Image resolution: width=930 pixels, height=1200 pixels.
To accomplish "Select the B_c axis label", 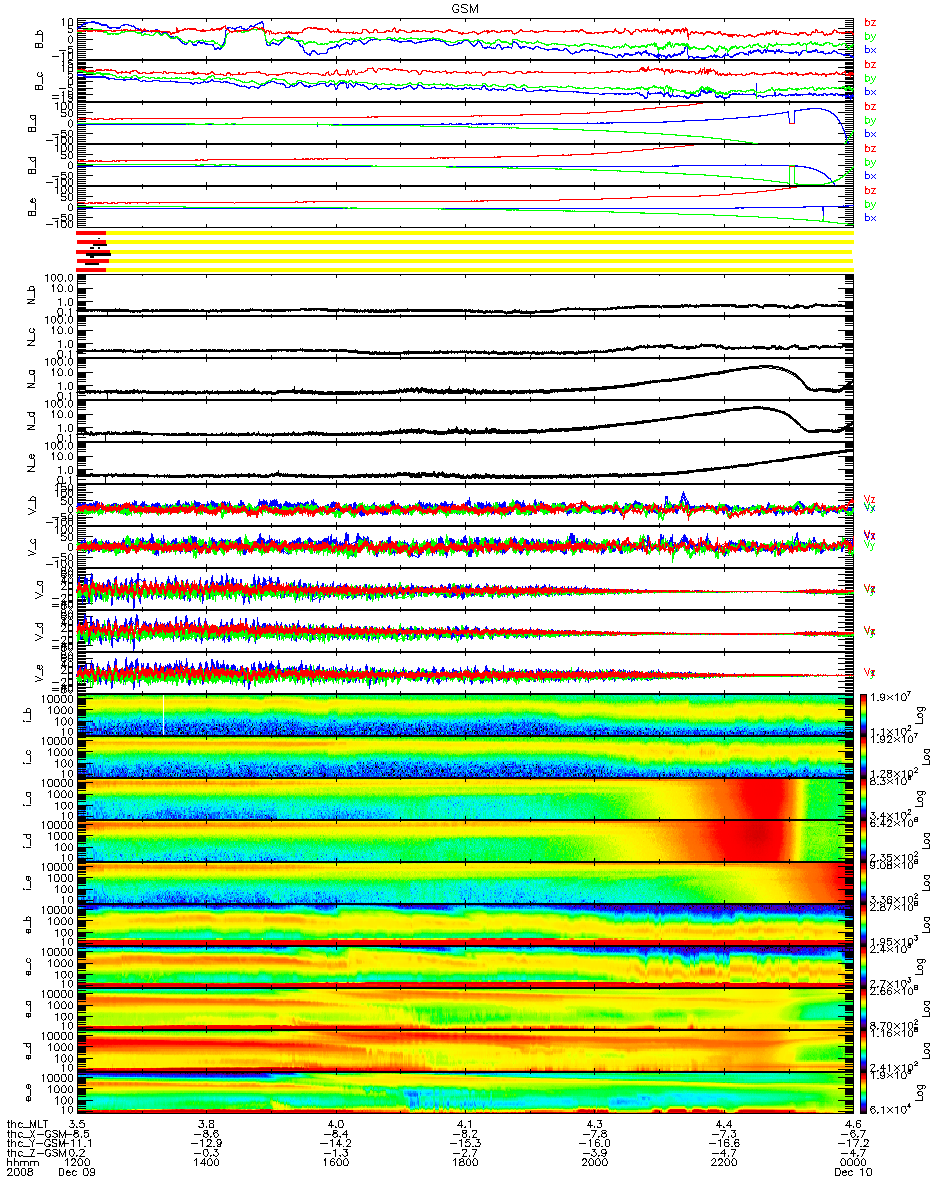I will click(x=40, y=82).
